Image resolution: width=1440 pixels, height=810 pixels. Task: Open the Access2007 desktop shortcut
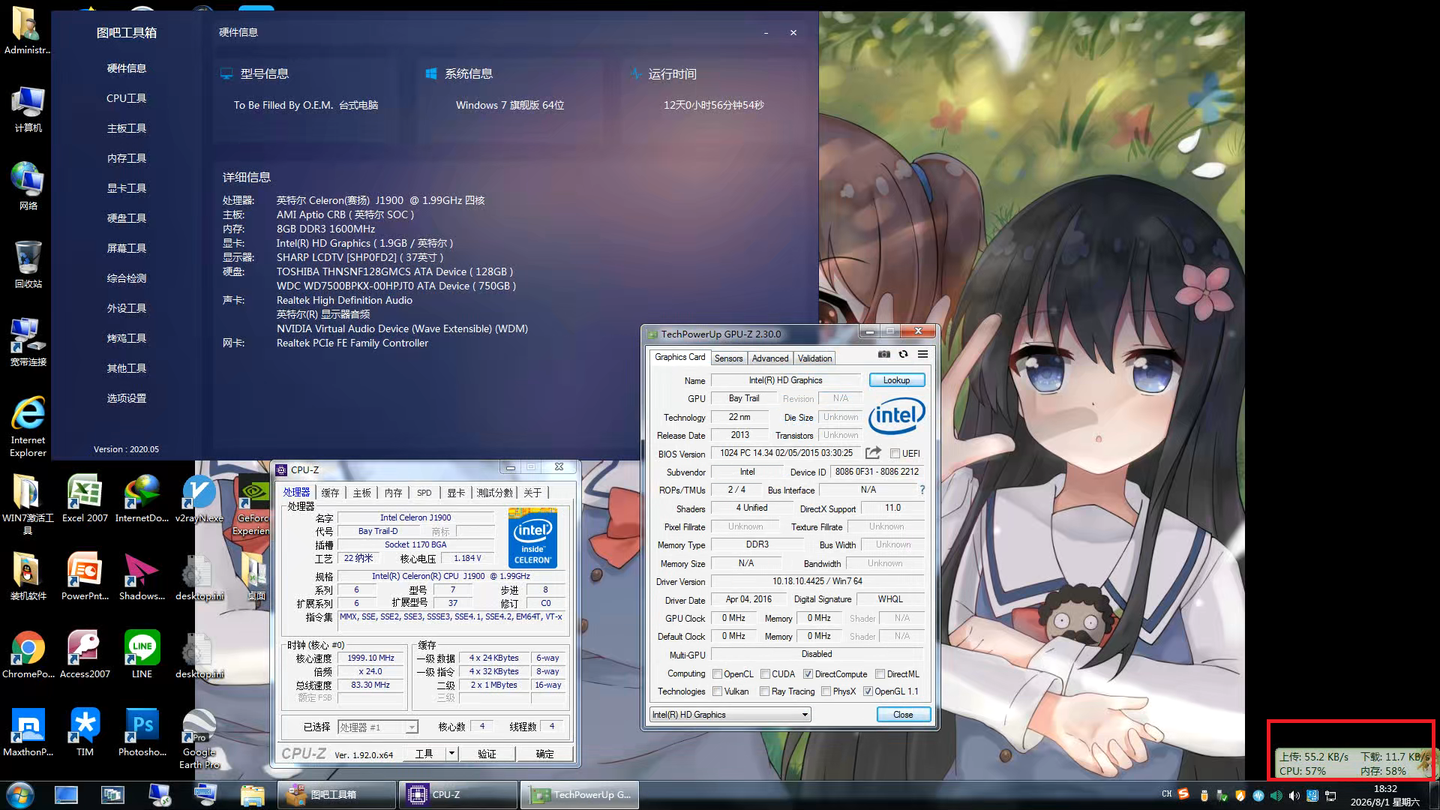(85, 655)
